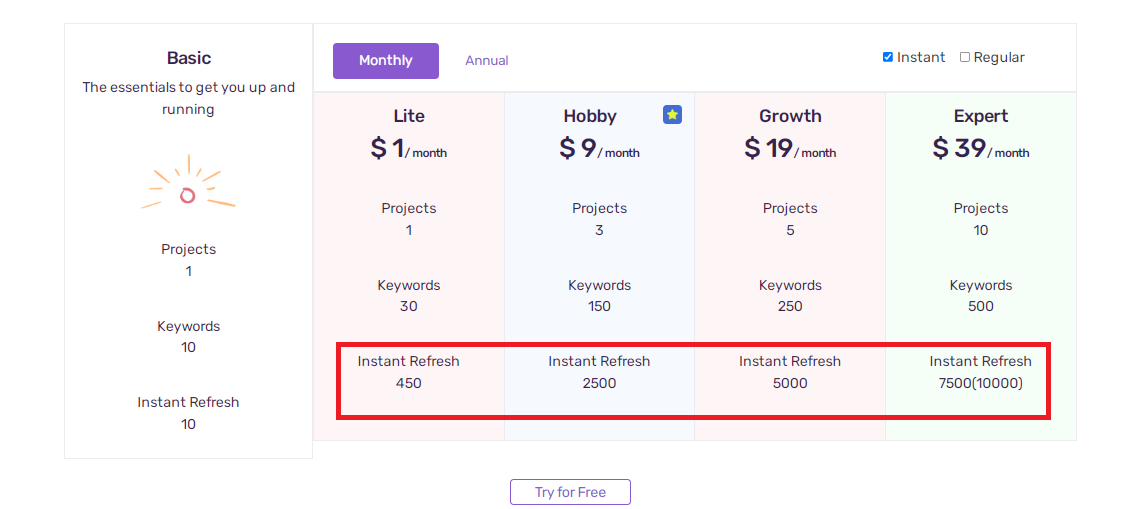Click the $39/month Expert price
The height and width of the screenshot is (509, 1144).
(981, 148)
